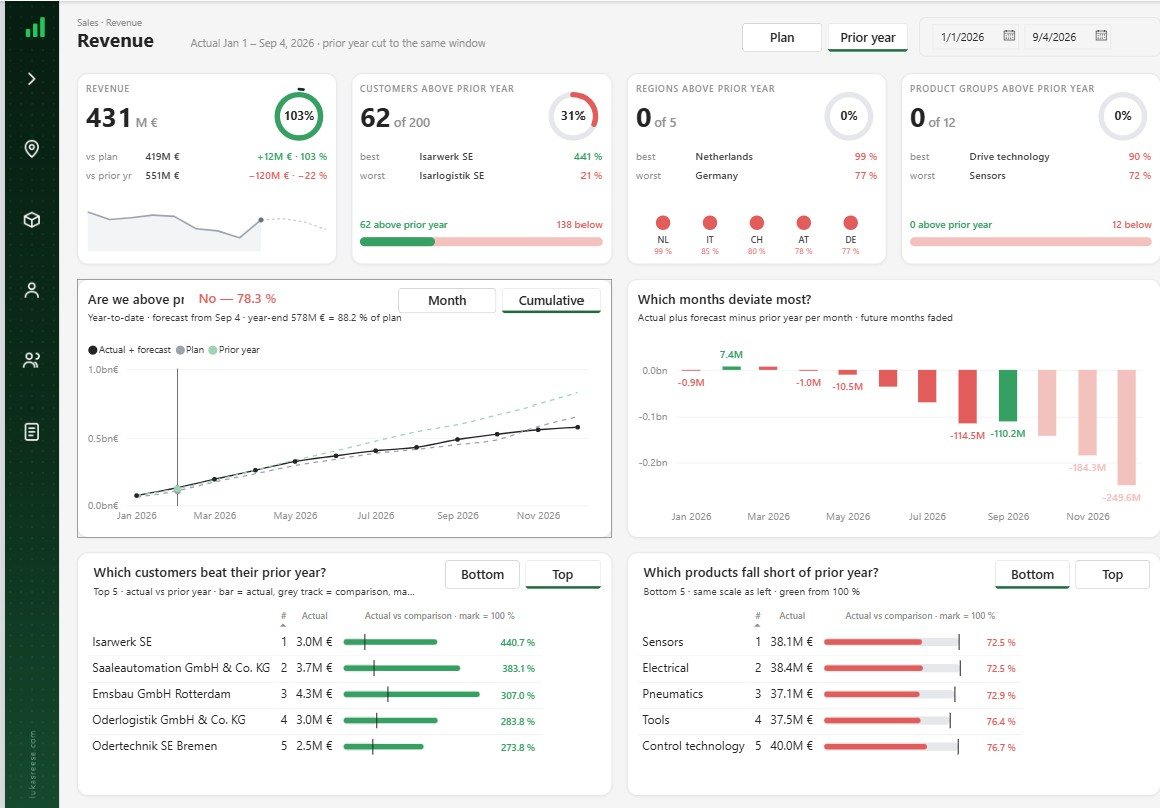Edit the 9/4/2026 end date field
The image size is (1160, 808).
coord(1054,37)
